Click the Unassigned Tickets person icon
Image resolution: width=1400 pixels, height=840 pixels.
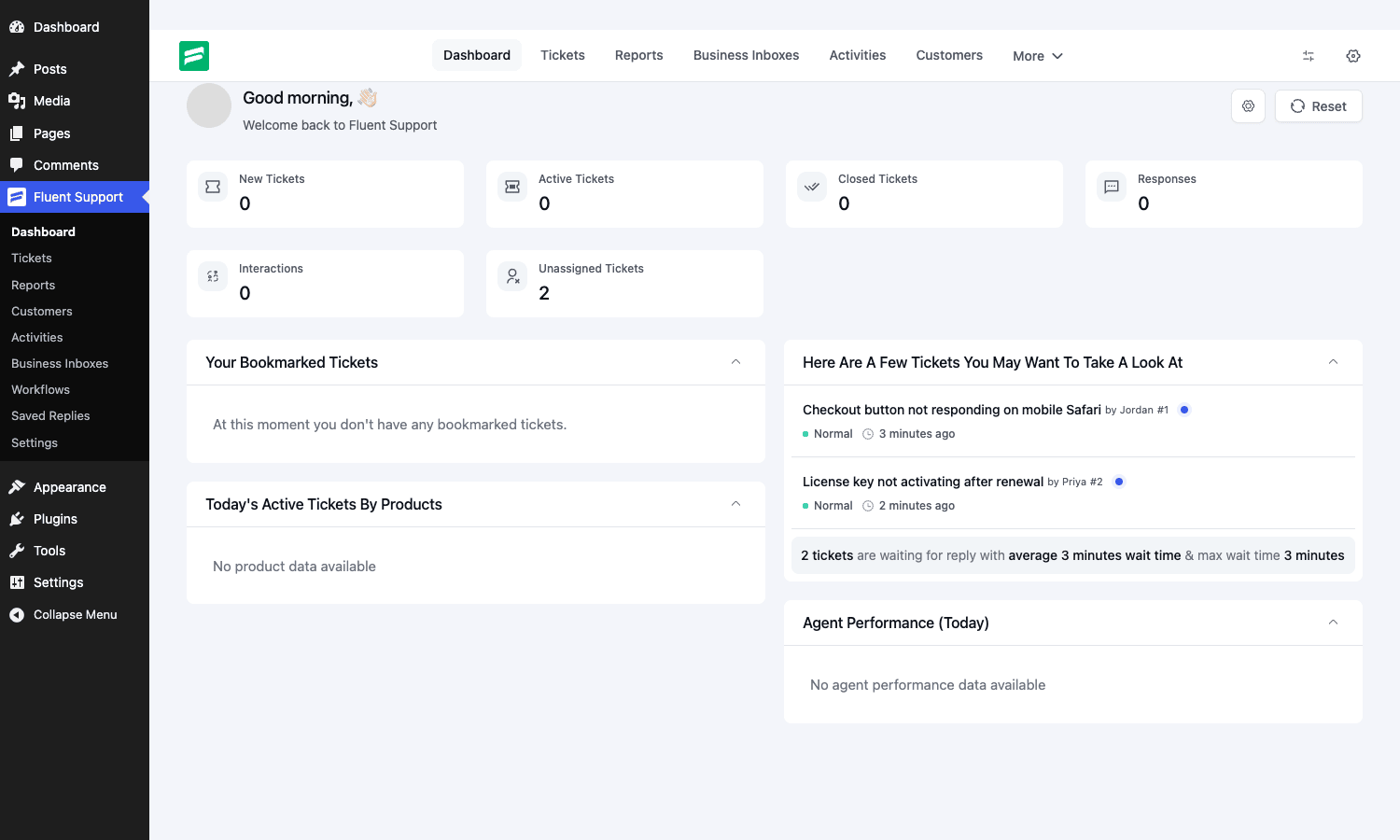click(x=512, y=276)
